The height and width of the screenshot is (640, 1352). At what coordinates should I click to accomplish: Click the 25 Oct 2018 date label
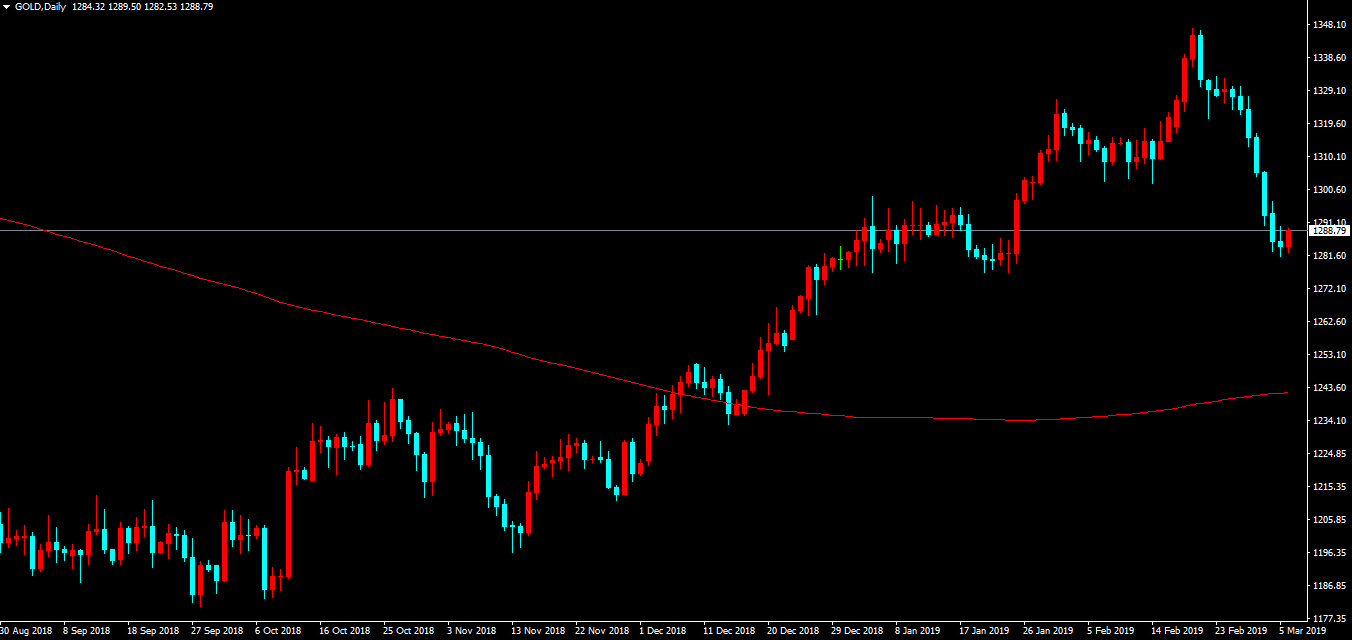pos(409,631)
